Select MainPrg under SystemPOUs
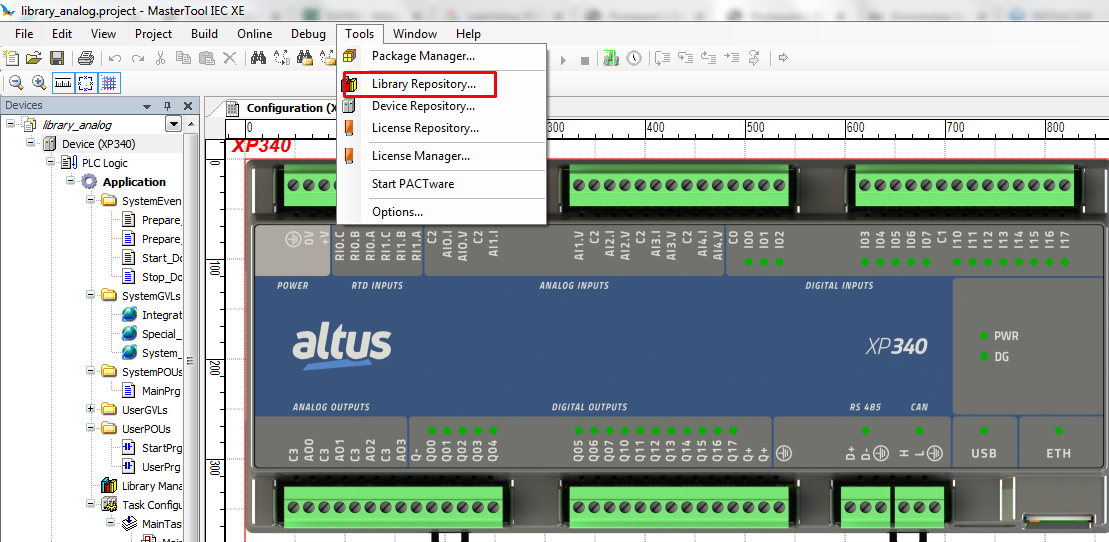This screenshot has height=542, width=1109. point(161,391)
